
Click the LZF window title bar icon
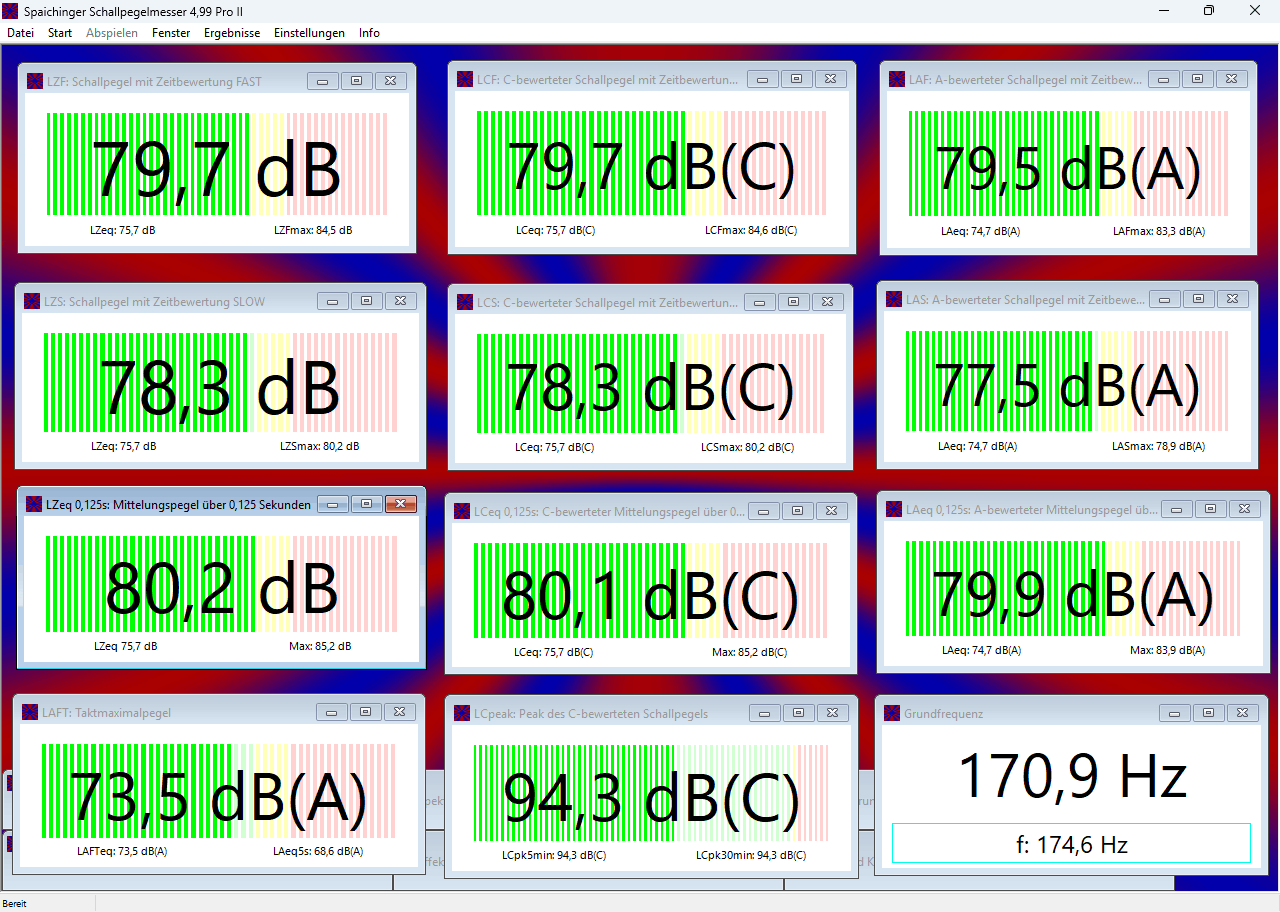[34, 81]
